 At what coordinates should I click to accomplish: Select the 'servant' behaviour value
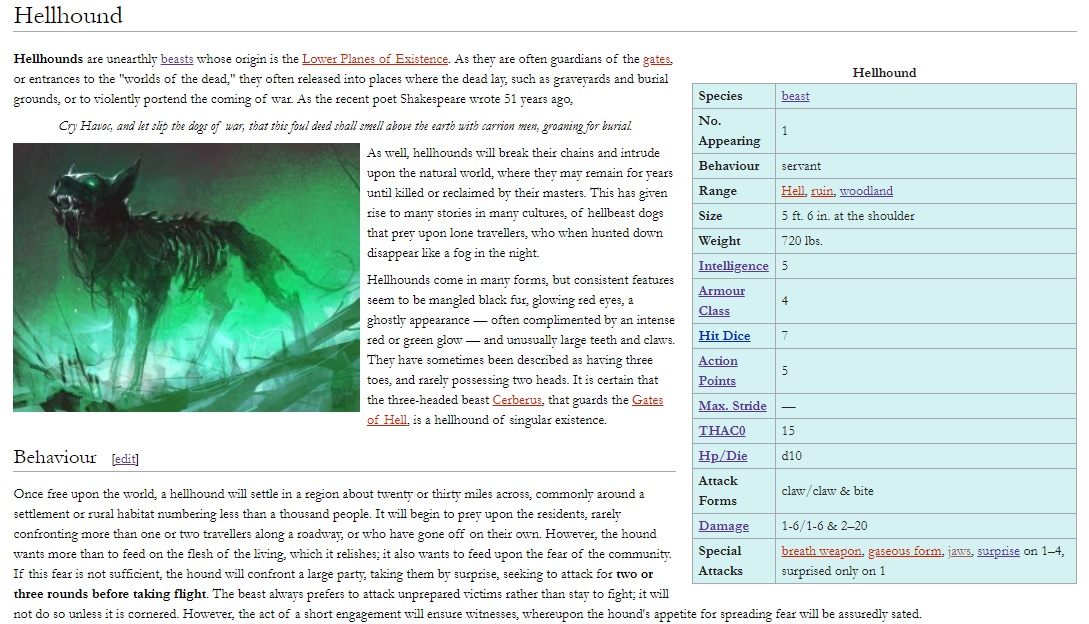click(x=801, y=166)
